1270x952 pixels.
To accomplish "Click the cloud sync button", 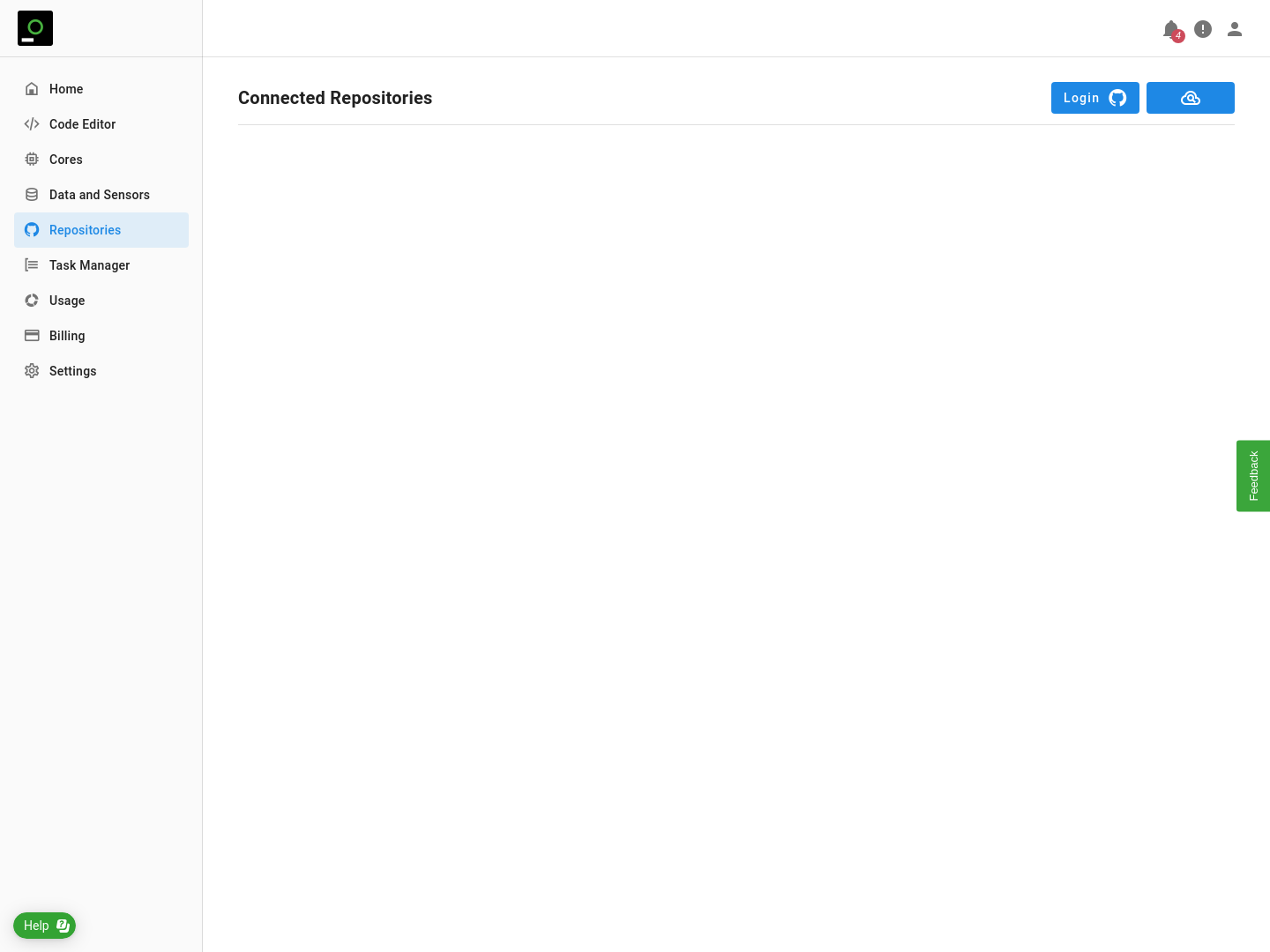I will pyautogui.click(x=1190, y=98).
